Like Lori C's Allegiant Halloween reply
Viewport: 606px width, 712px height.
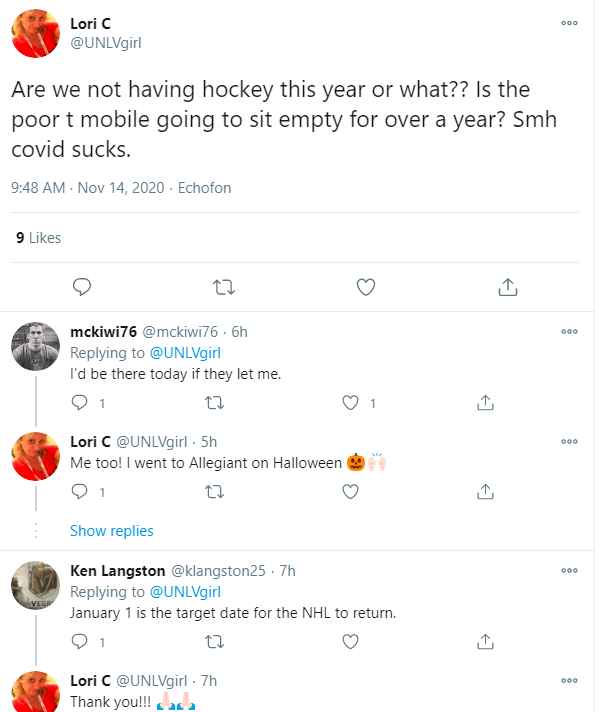pyautogui.click(x=351, y=492)
